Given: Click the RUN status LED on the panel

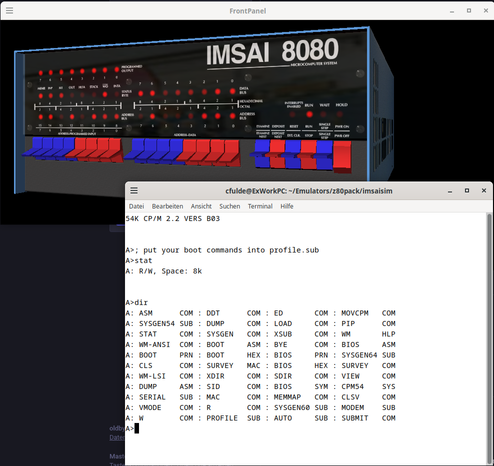Looking at the screenshot, I should [x=309, y=114].
